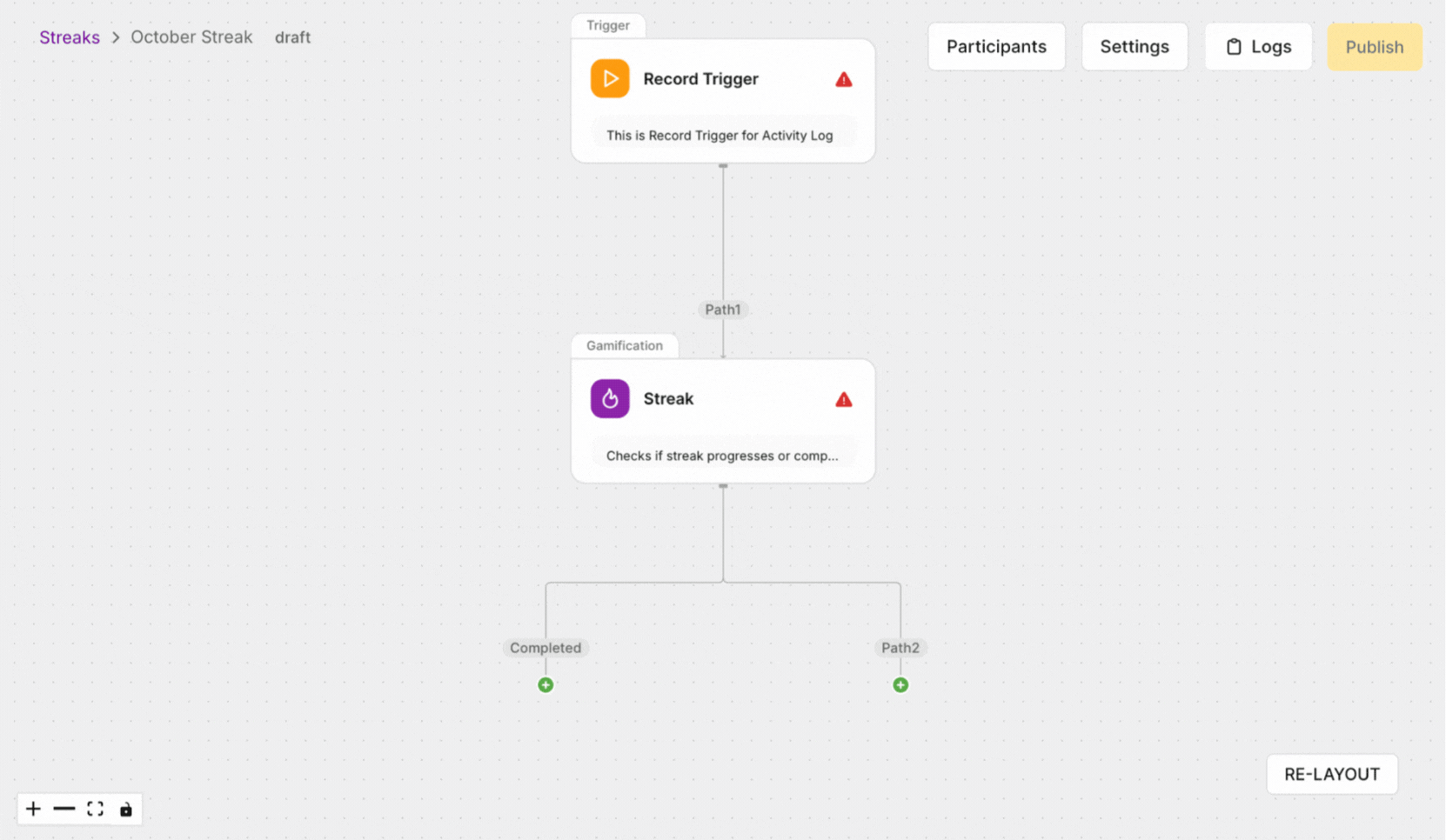The height and width of the screenshot is (840, 1446).
Task: Select the Path2 branch label
Action: point(900,648)
